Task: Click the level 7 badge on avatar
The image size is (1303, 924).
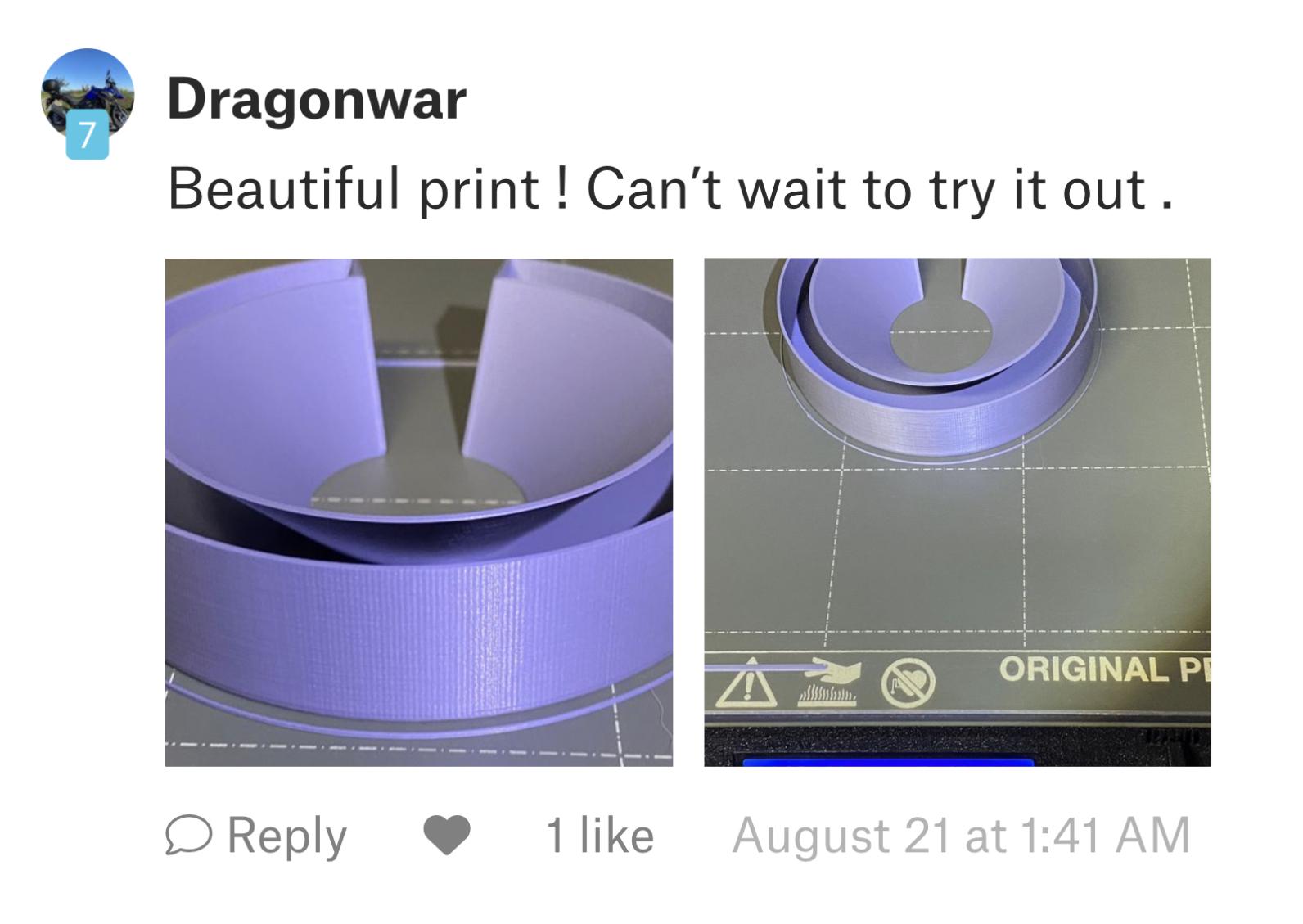Action: (x=88, y=137)
